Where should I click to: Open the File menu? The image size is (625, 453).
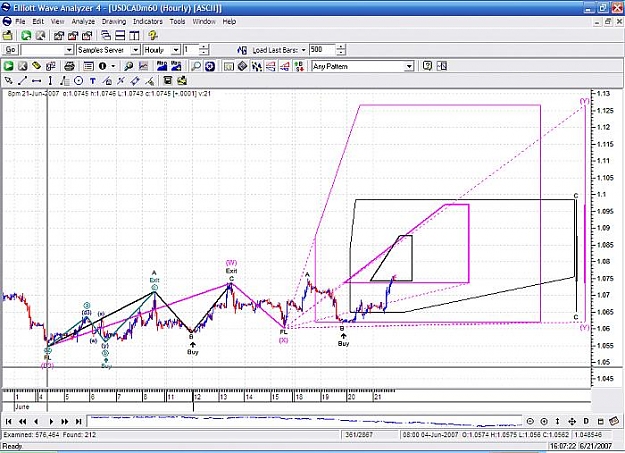tap(20, 22)
